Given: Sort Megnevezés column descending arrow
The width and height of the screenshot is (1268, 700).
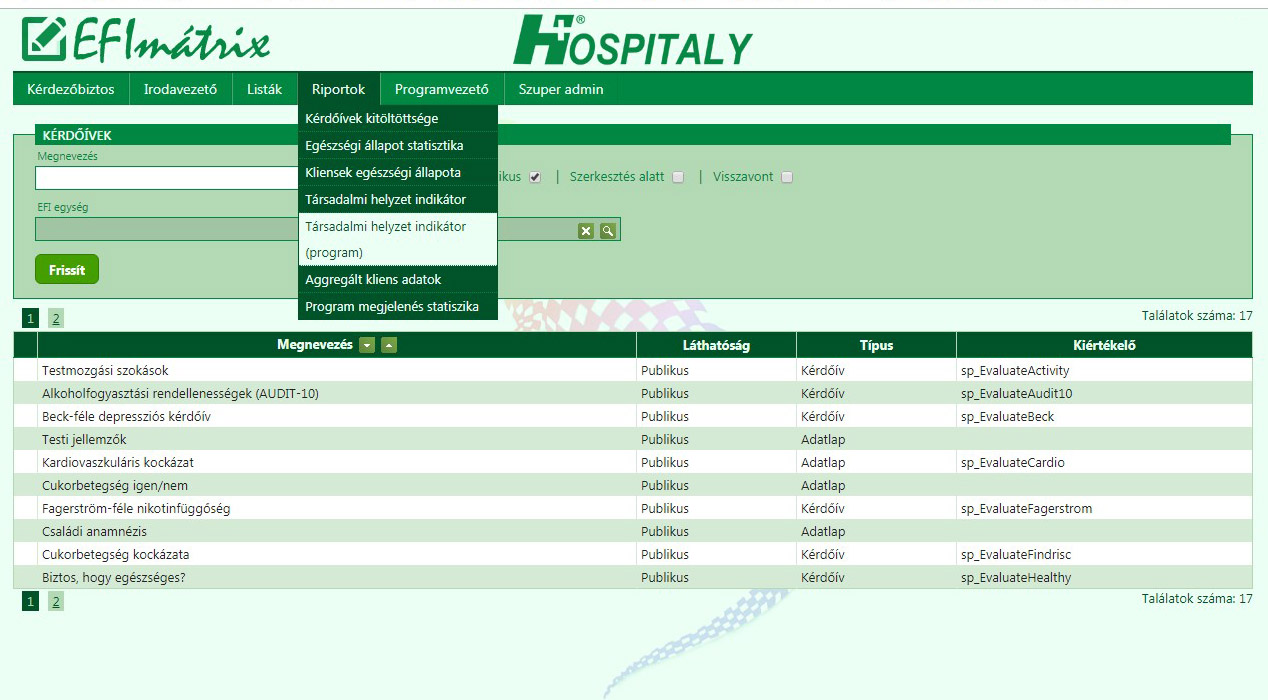Looking at the screenshot, I should [x=367, y=345].
